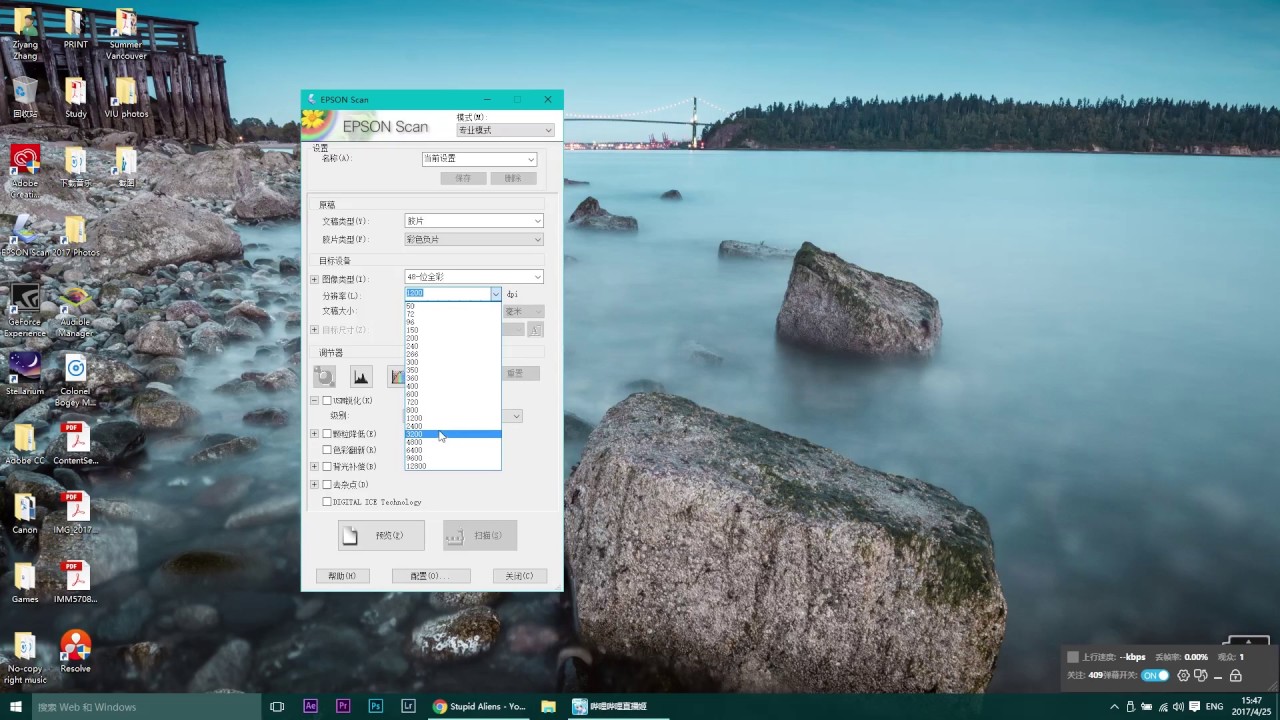This screenshot has height=720, width=1280.
Task: Toggle the danmaku ON switch off
Action: coord(1155,676)
